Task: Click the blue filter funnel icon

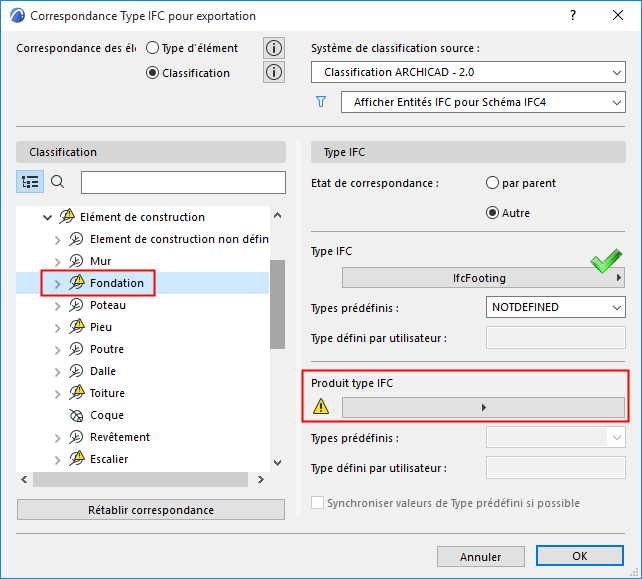Action: 321,102
